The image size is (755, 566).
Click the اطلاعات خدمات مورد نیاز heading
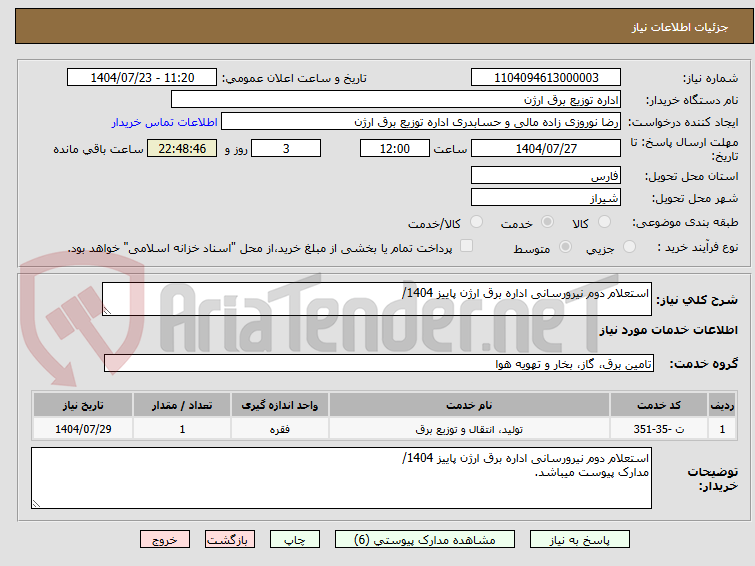point(668,330)
